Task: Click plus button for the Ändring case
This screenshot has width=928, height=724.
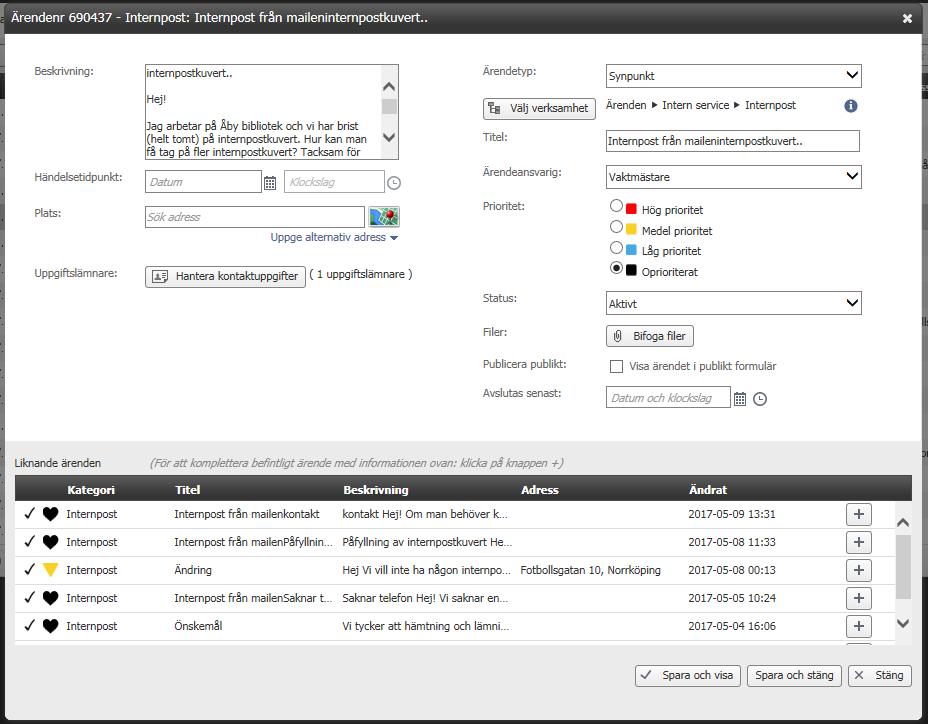Action: pyautogui.click(x=859, y=570)
